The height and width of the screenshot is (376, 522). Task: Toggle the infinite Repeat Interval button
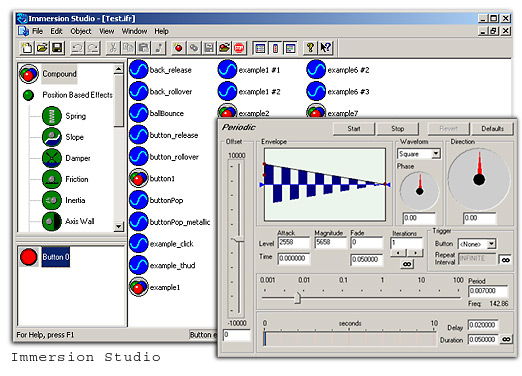pyautogui.click(x=505, y=260)
